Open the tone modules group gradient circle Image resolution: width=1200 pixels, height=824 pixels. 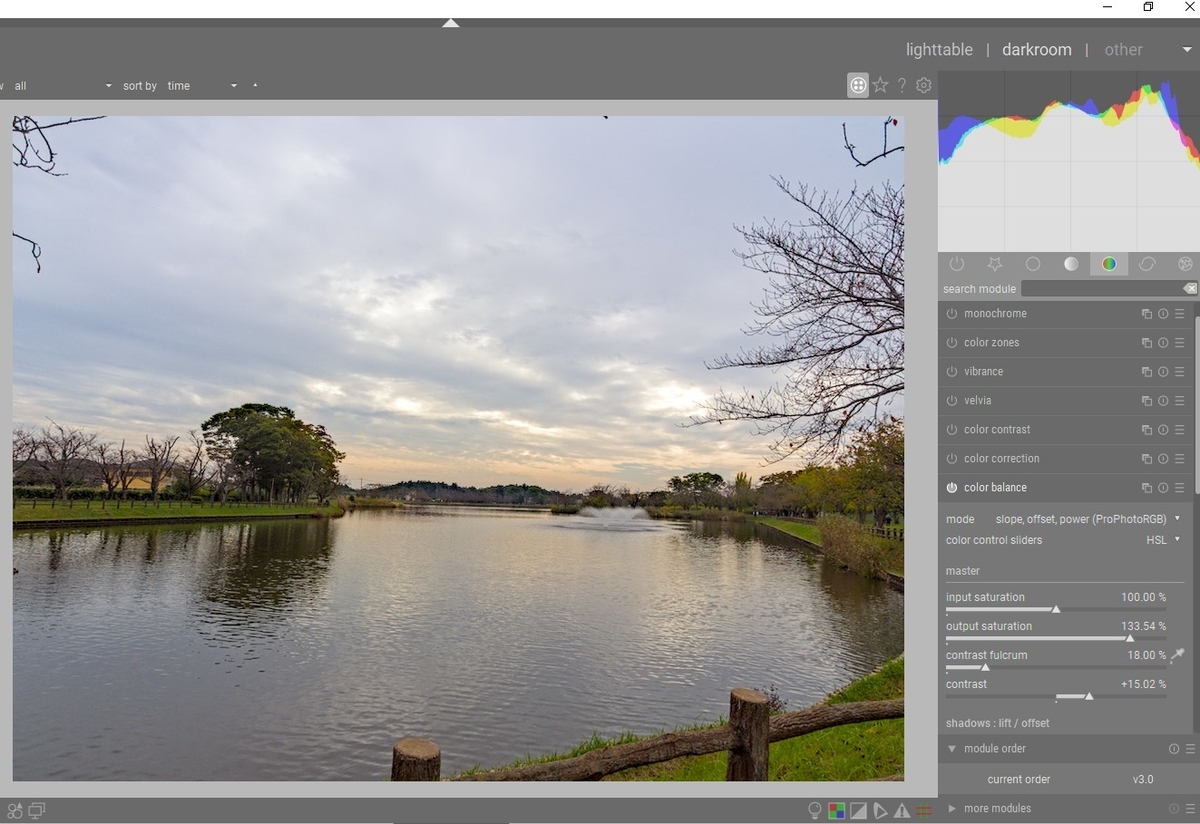point(1071,264)
